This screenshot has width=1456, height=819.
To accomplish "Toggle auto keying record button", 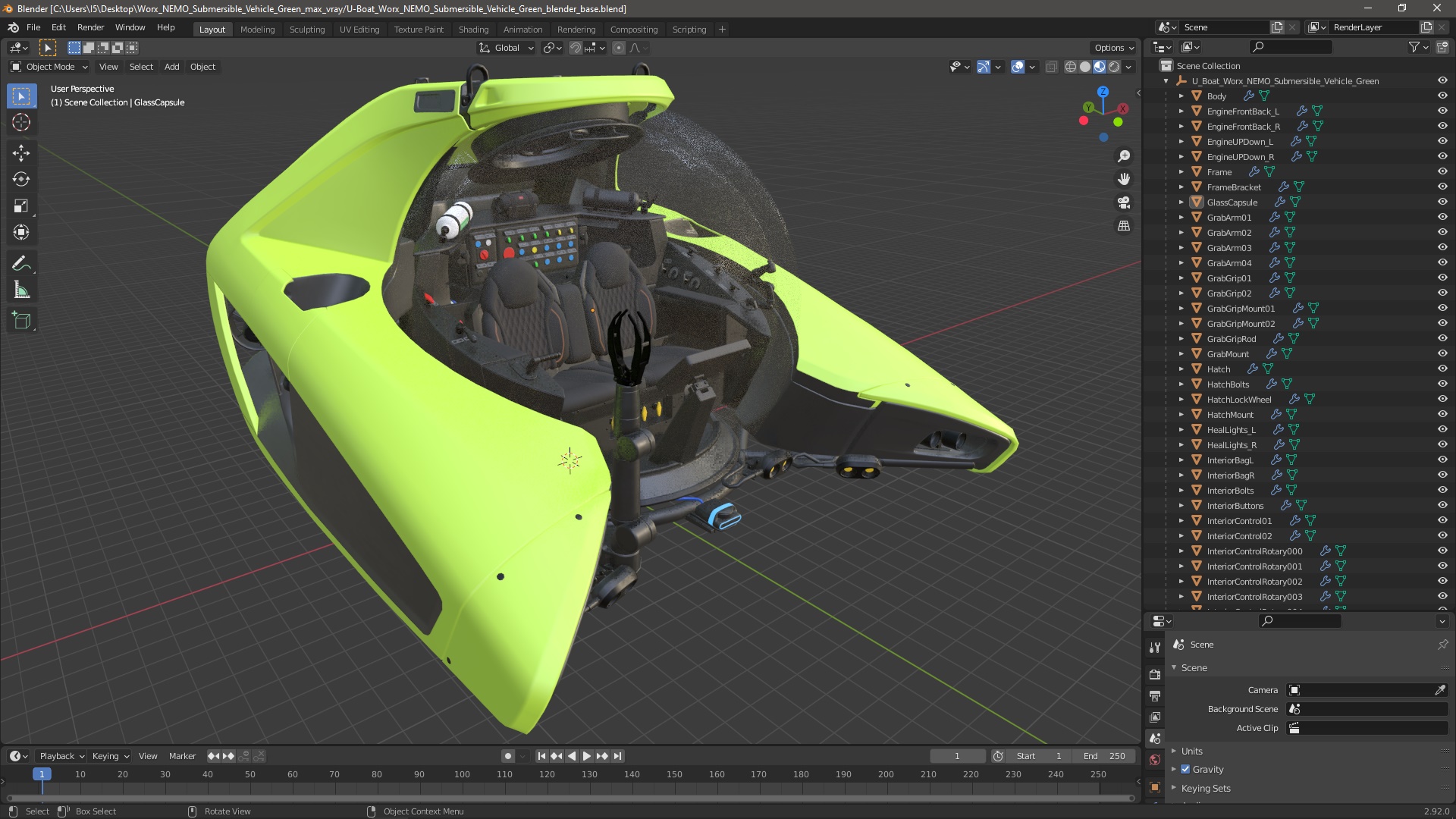I will (508, 756).
